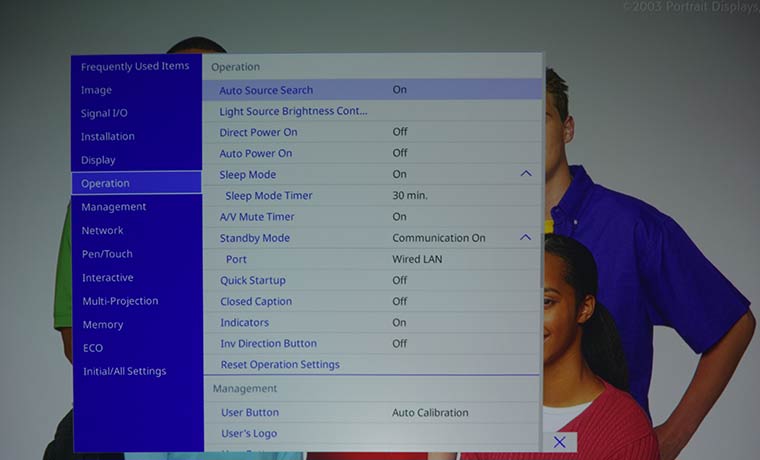Change the Port setting

click(372, 259)
